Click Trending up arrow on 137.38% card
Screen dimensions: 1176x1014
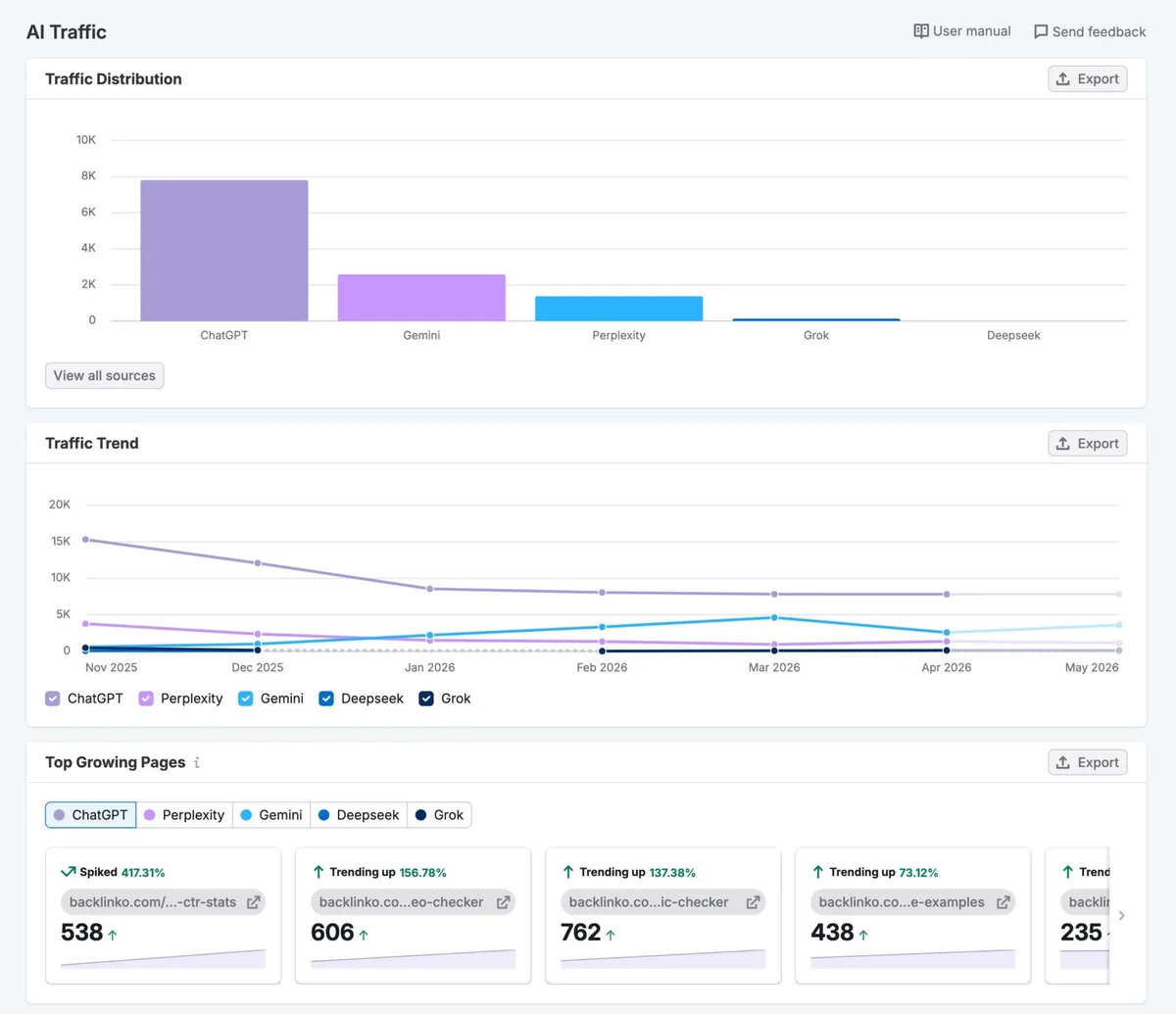[568, 872]
